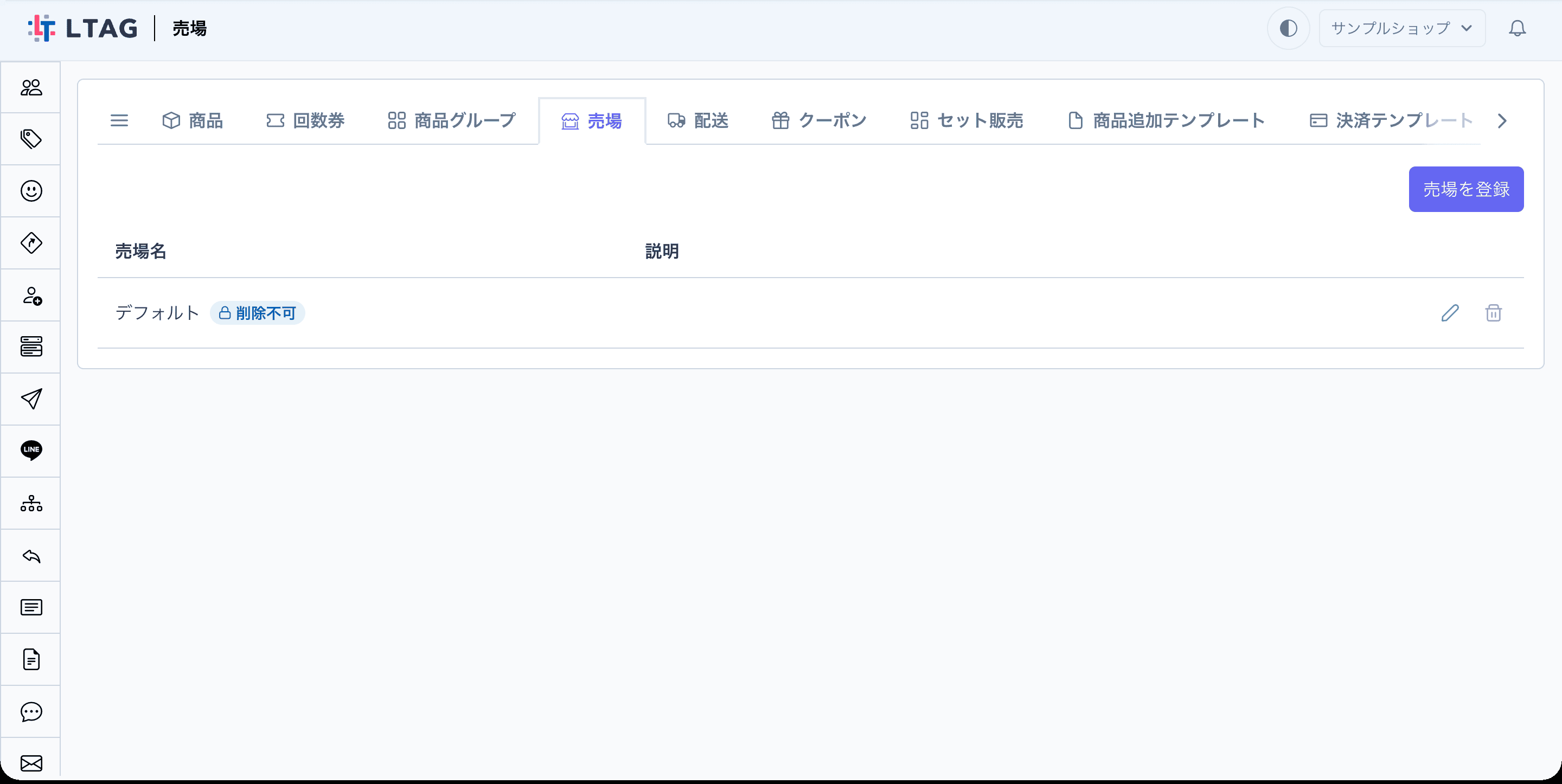Click the 売場 page title in header
The height and width of the screenshot is (784, 1562).
190,28
